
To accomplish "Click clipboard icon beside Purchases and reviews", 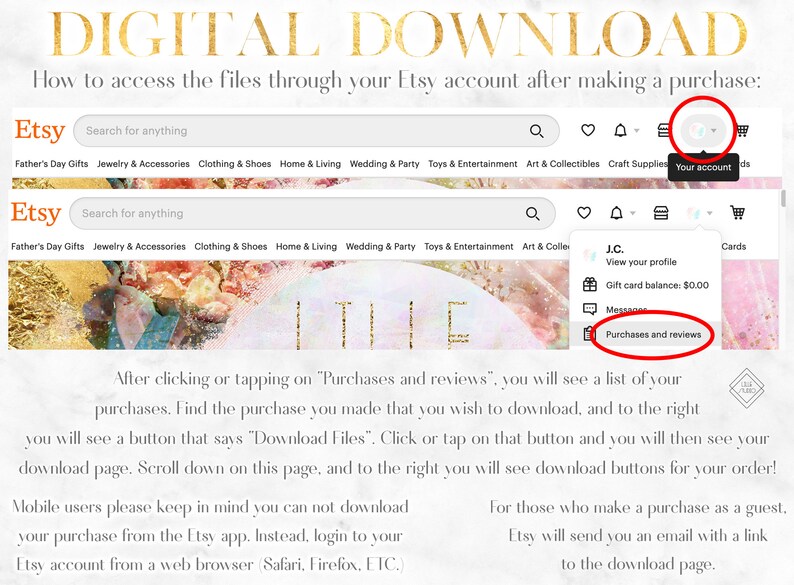I will [587, 334].
